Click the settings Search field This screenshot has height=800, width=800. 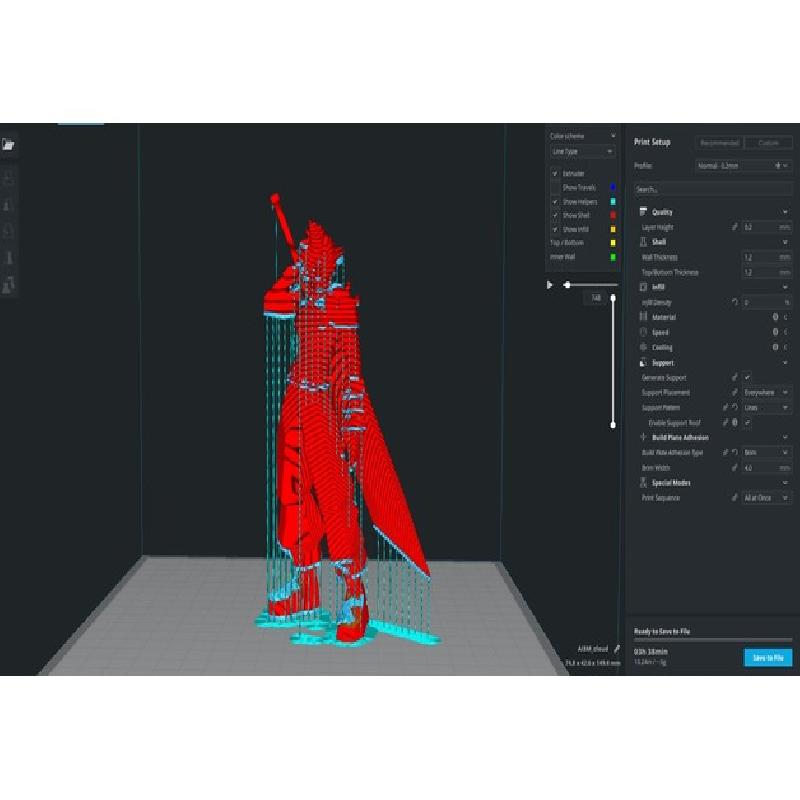(713, 189)
